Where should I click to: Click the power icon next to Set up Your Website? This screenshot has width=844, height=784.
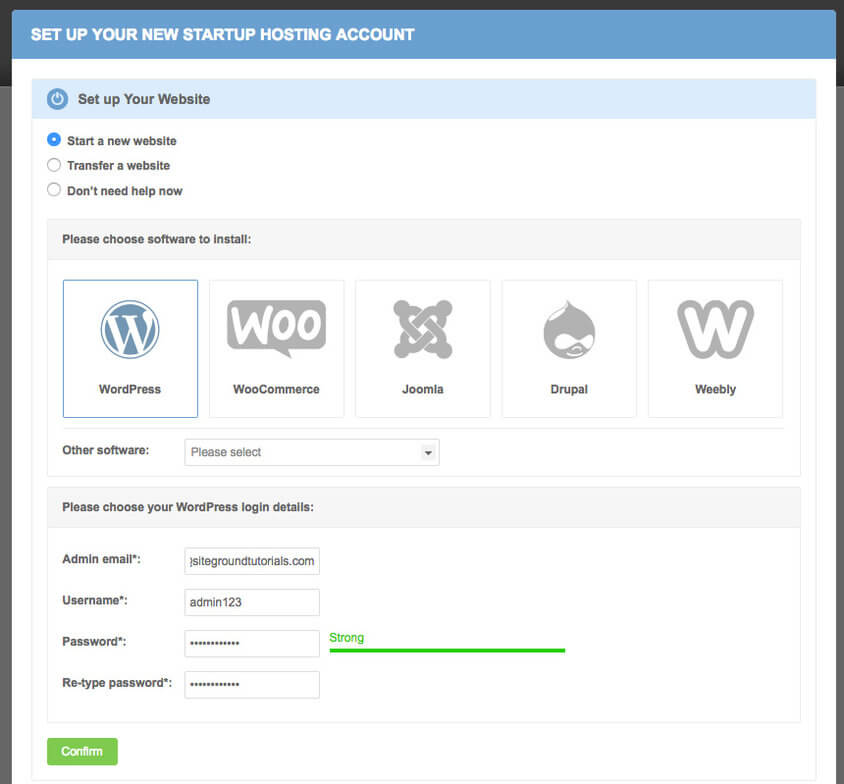point(59,99)
